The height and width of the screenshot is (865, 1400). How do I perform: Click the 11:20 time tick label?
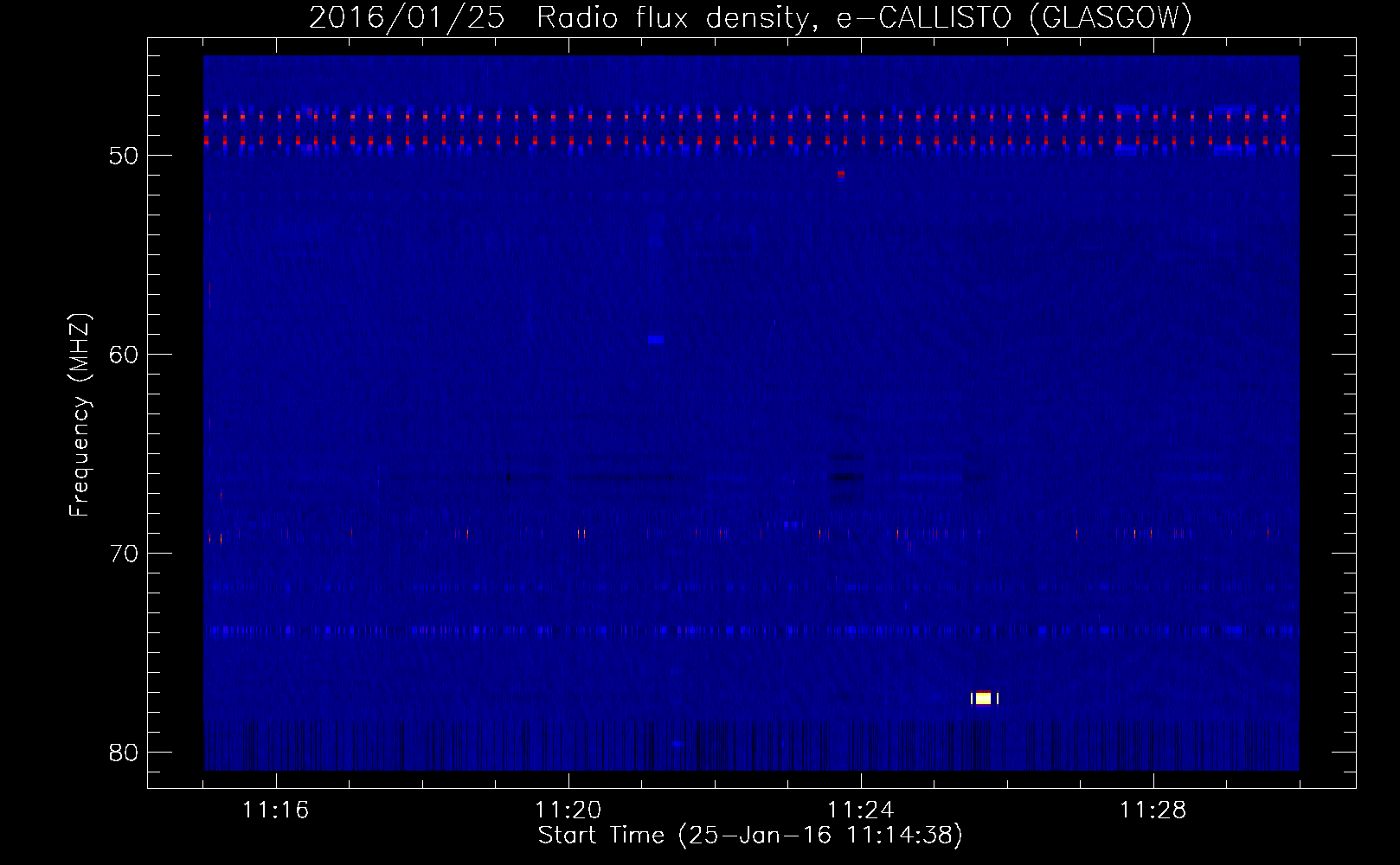point(568,811)
